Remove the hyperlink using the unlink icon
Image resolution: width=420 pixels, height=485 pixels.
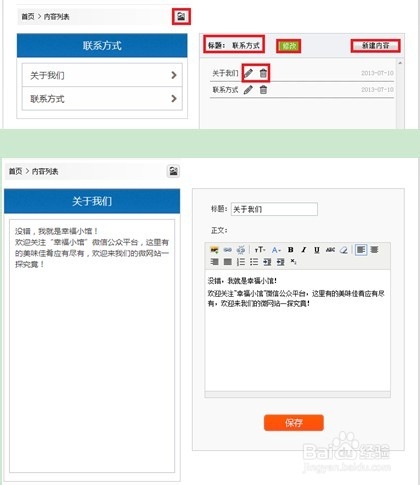241,250
